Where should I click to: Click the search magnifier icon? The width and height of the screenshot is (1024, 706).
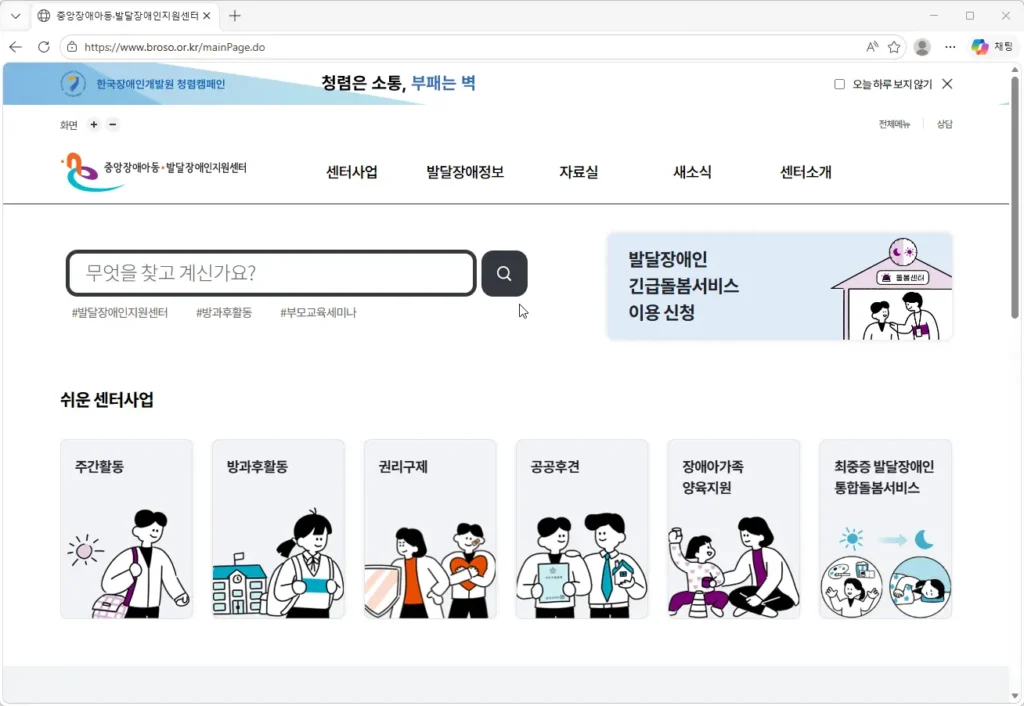(504, 273)
